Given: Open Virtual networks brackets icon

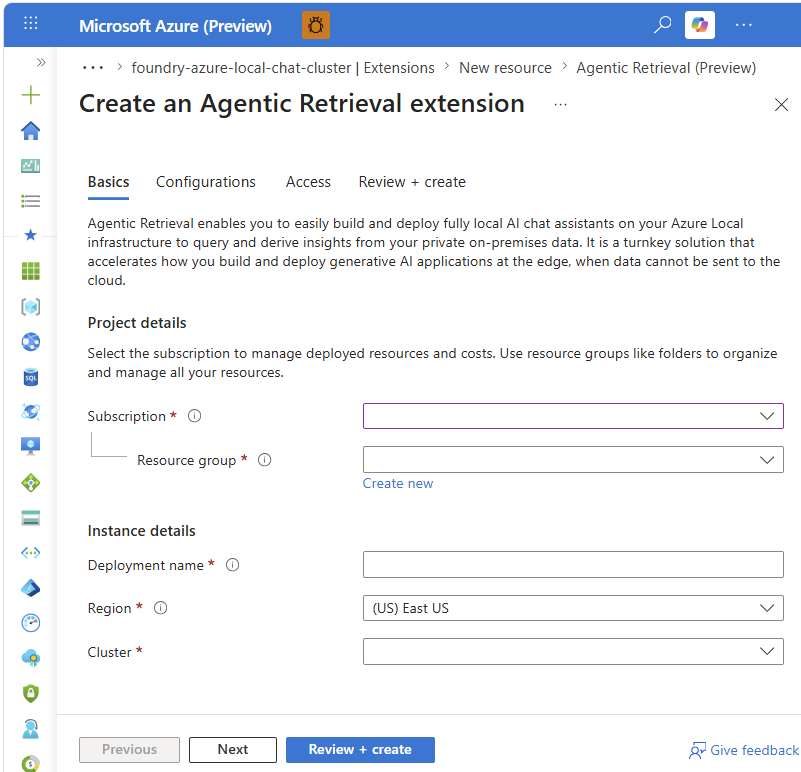Looking at the screenshot, I should click(31, 552).
